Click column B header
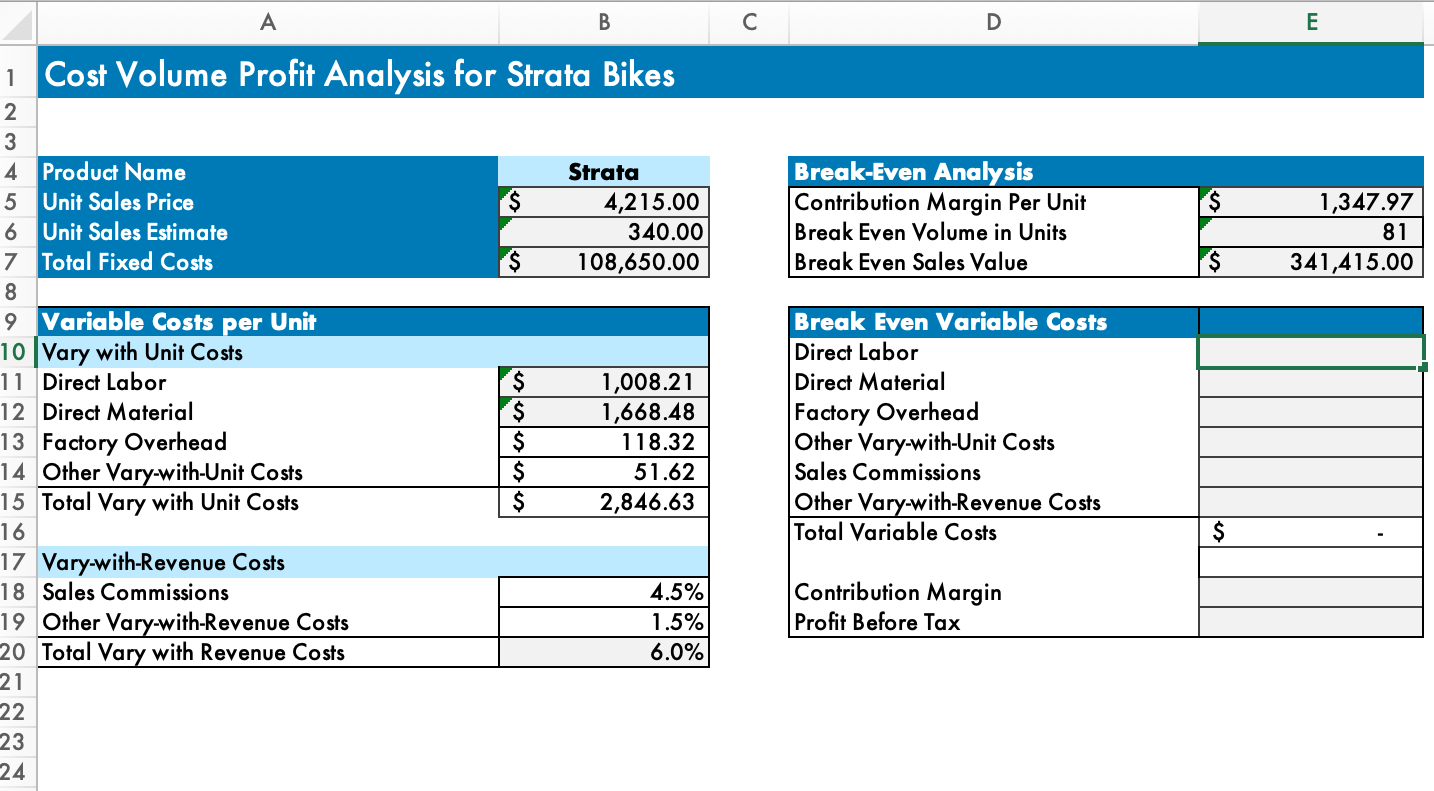Viewport: 1434px width, 791px height. 603,21
